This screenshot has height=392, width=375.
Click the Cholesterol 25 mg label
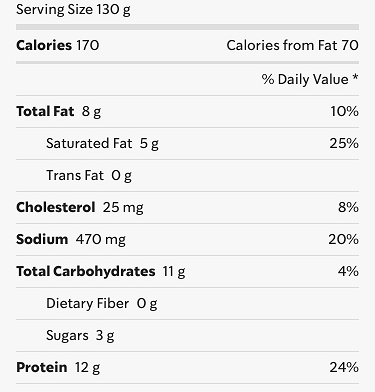tap(80, 207)
